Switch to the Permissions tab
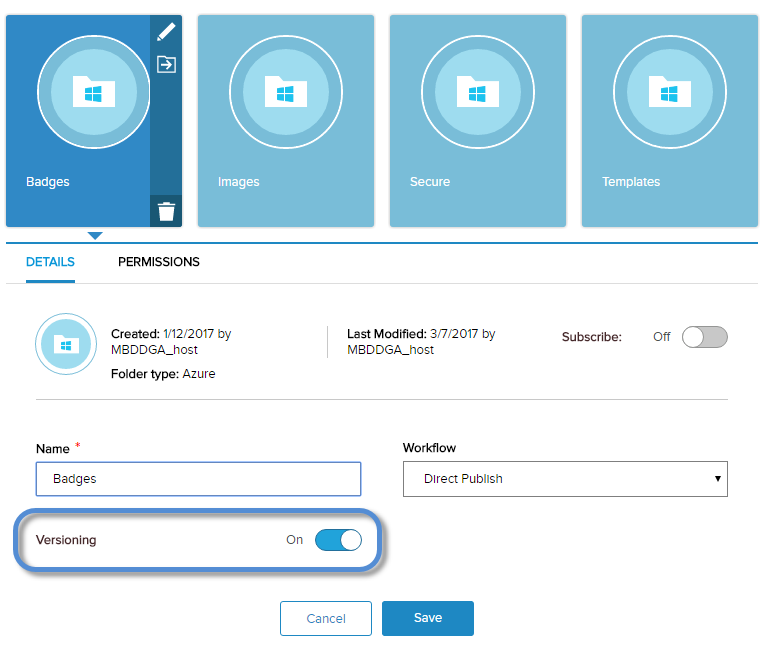Image resolution: width=764 pixels, height=653 pixels. click(159, 262)
